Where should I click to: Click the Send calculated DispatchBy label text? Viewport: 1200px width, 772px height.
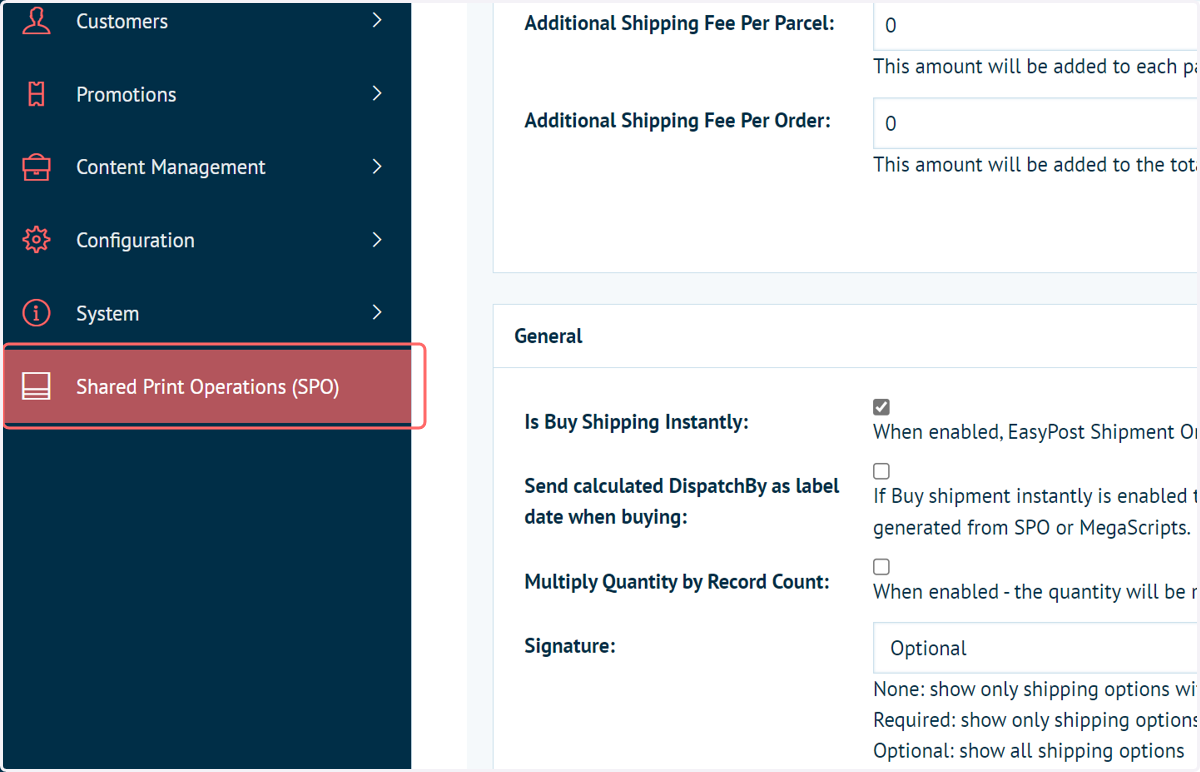pyautogui.click(x=682, y=502)
